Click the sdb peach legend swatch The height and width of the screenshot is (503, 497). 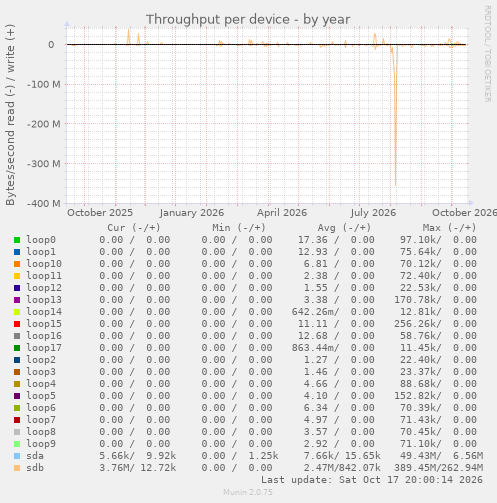pos(17,468)
